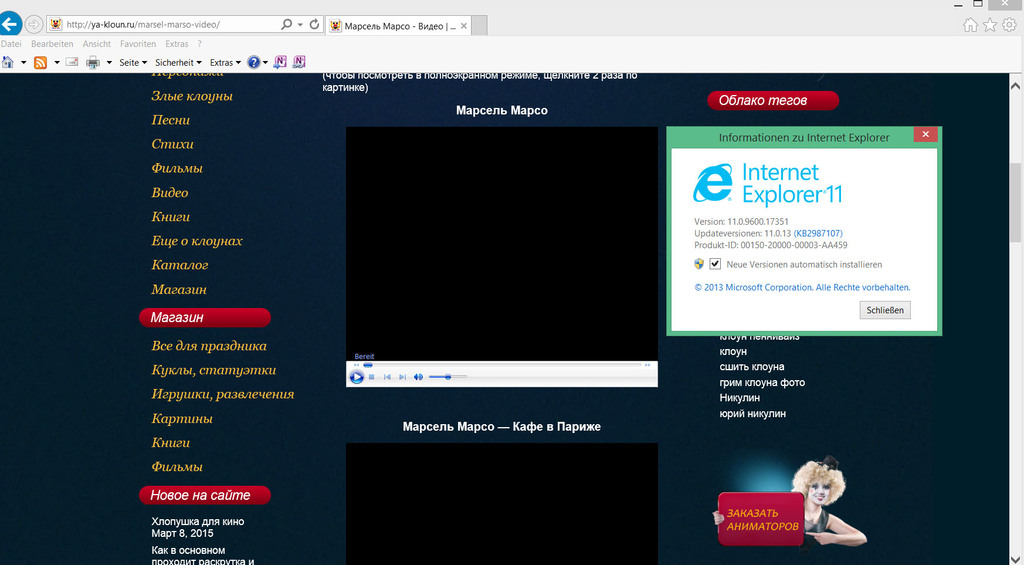
Task: Open the KB2987107 link
Action: point(818,233)
